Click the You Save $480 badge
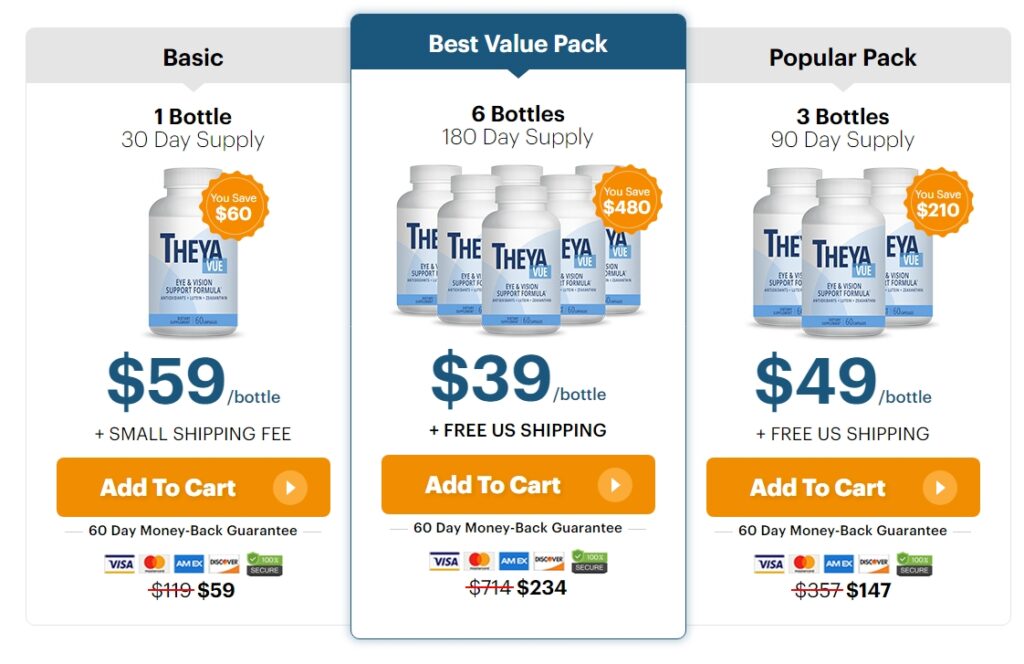 (627, 201)
